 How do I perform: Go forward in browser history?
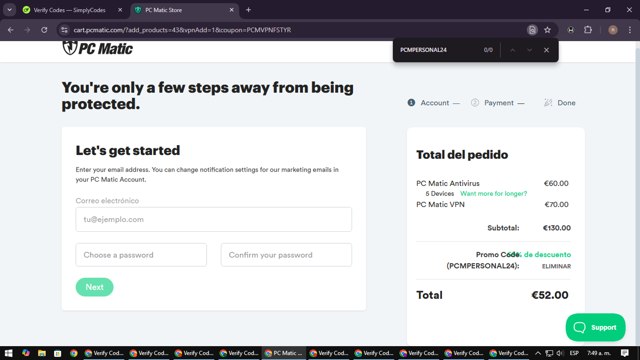[27, 30]
